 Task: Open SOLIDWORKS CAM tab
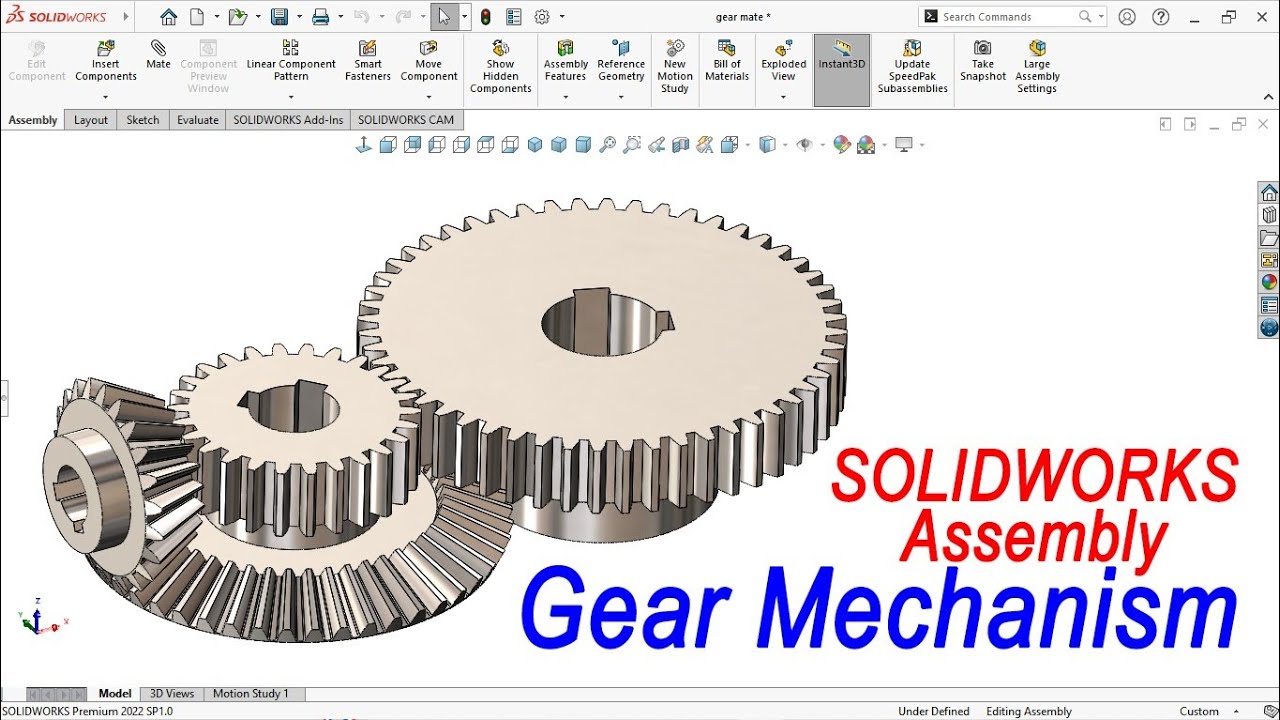(406, 120)
